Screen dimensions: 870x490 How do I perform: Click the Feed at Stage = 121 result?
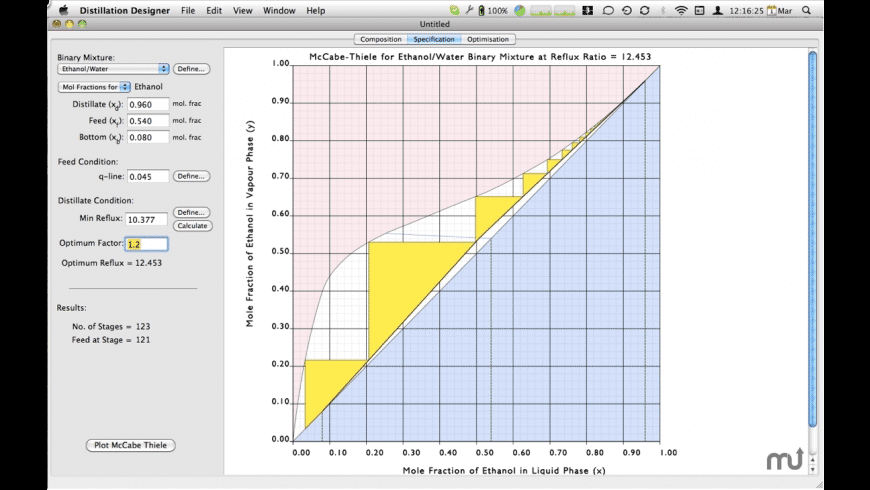(110, 340)
